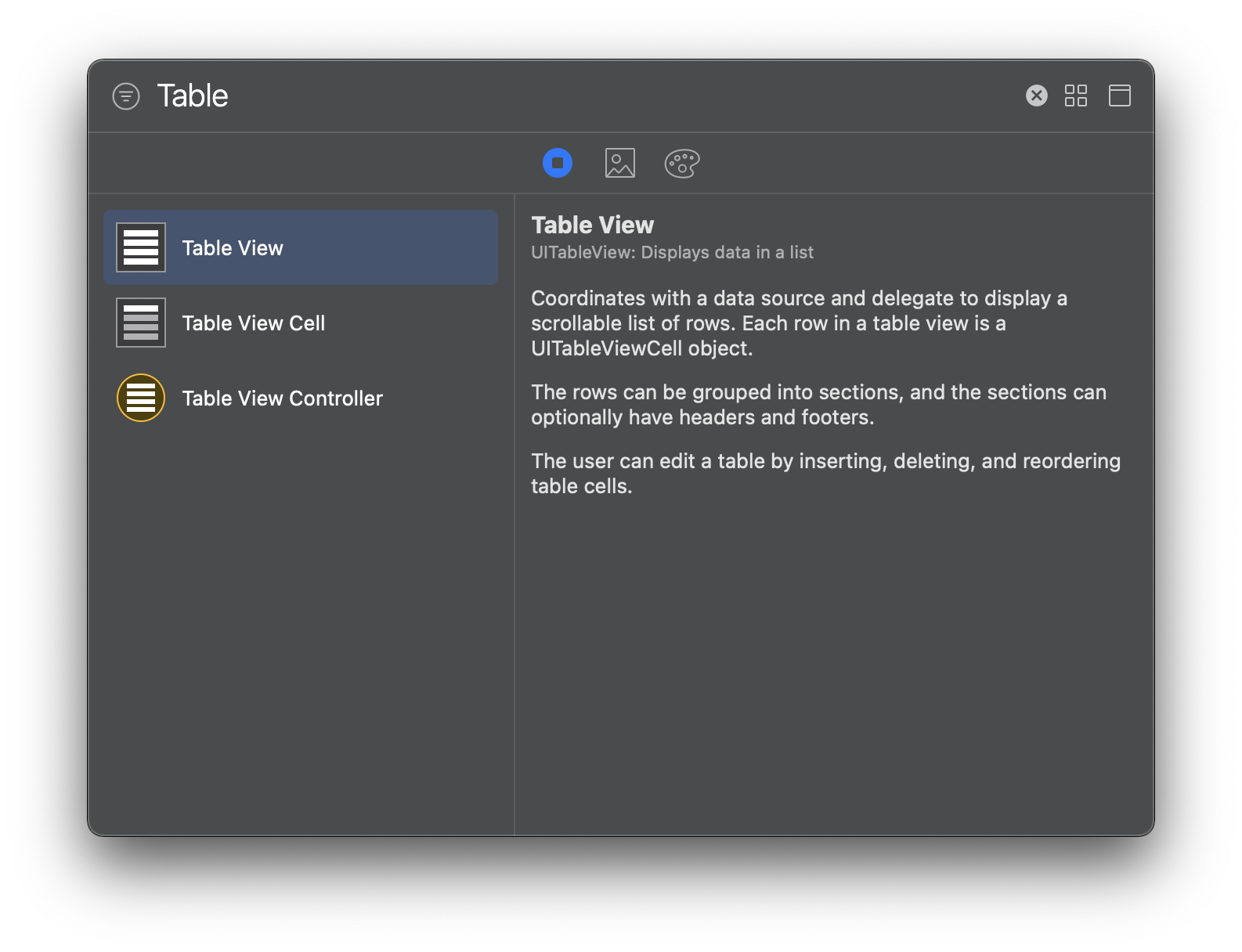Click the Table View detail heading
Screen dimensions: 1242x952
592,225
